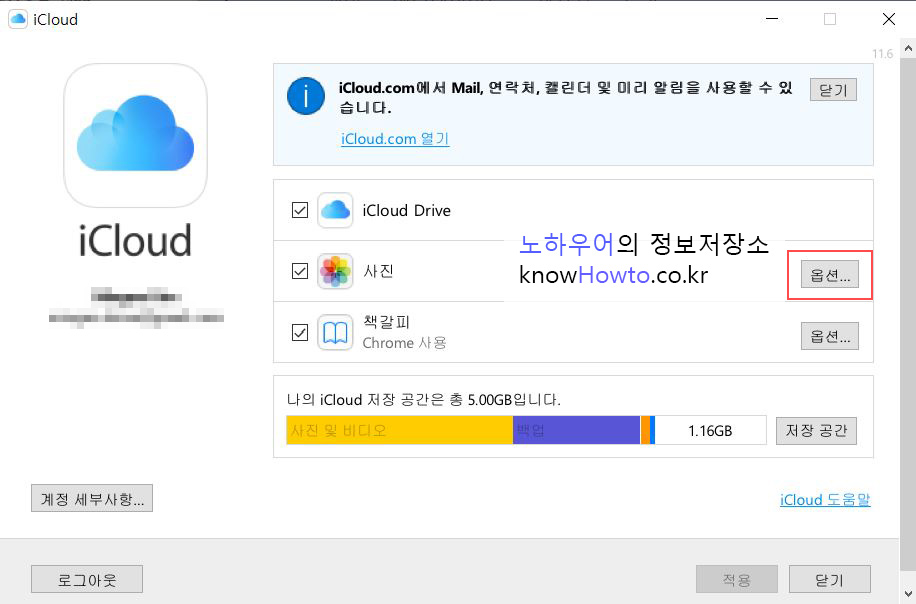The image size is (916, 604).
Task: Click the 로그아웃 button
Action: 86,579
